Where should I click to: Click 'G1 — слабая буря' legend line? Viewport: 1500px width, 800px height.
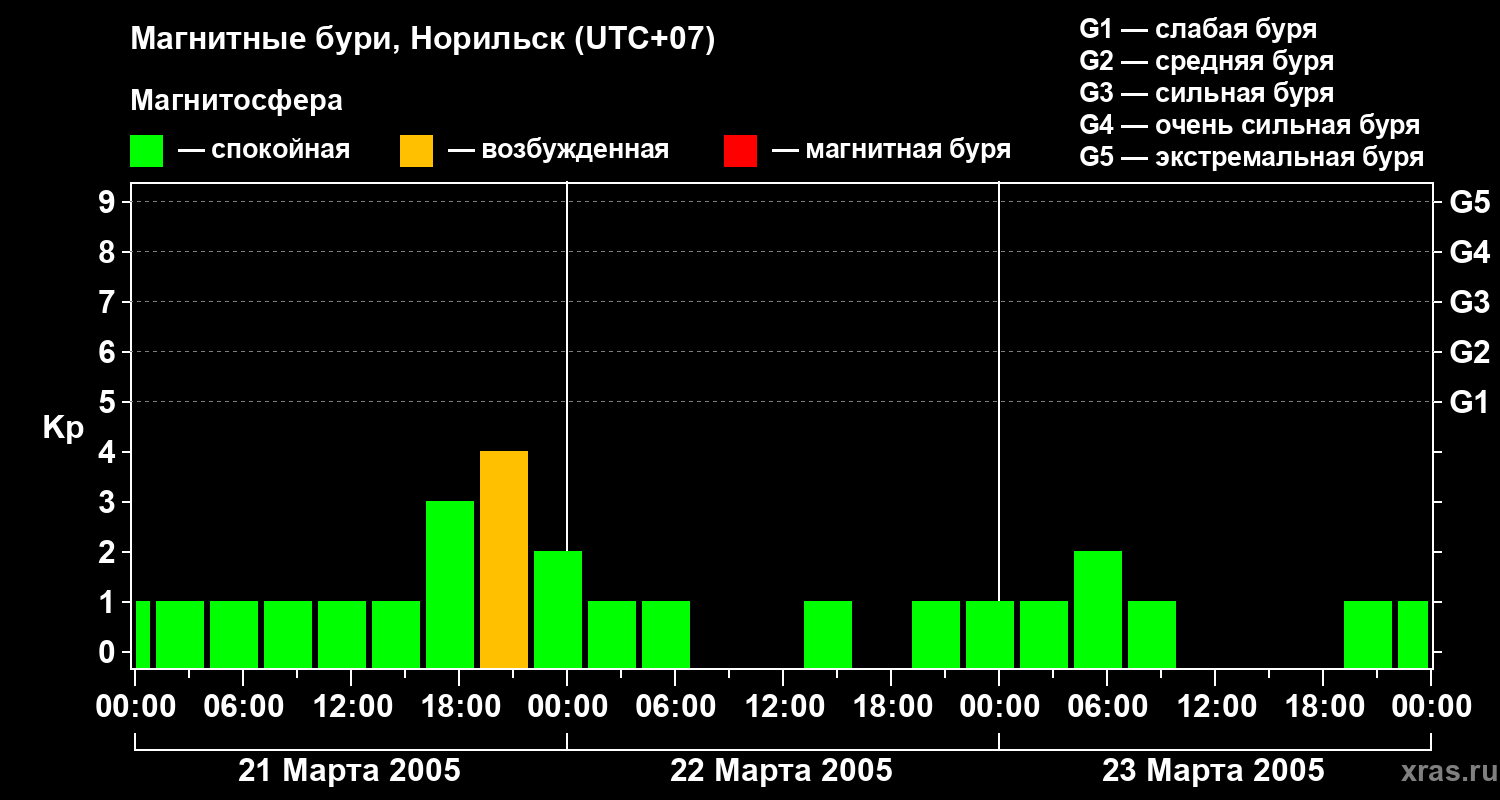point(1198,29)
